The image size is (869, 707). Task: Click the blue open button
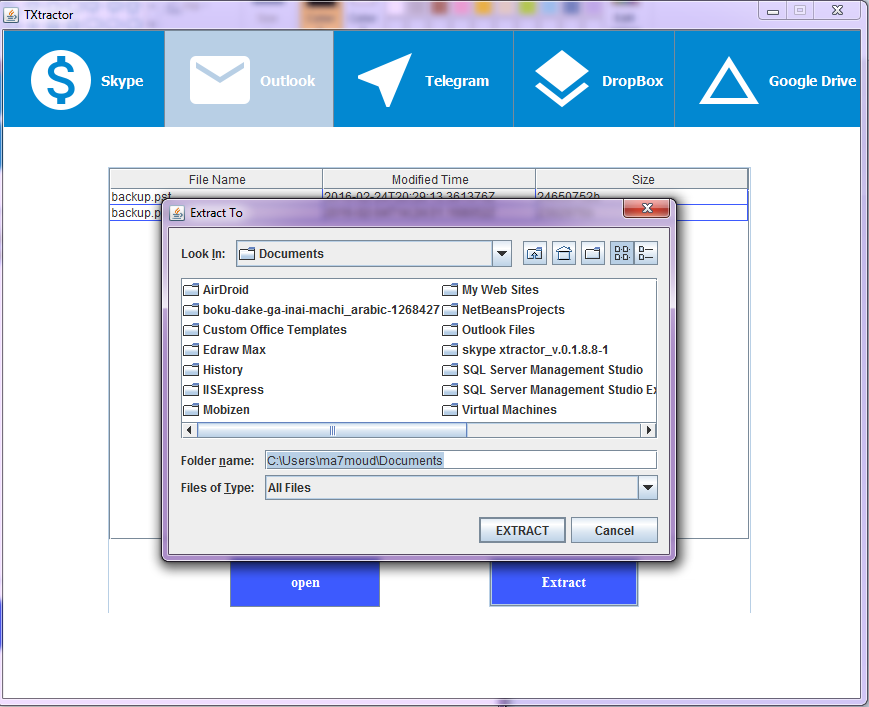305,583
